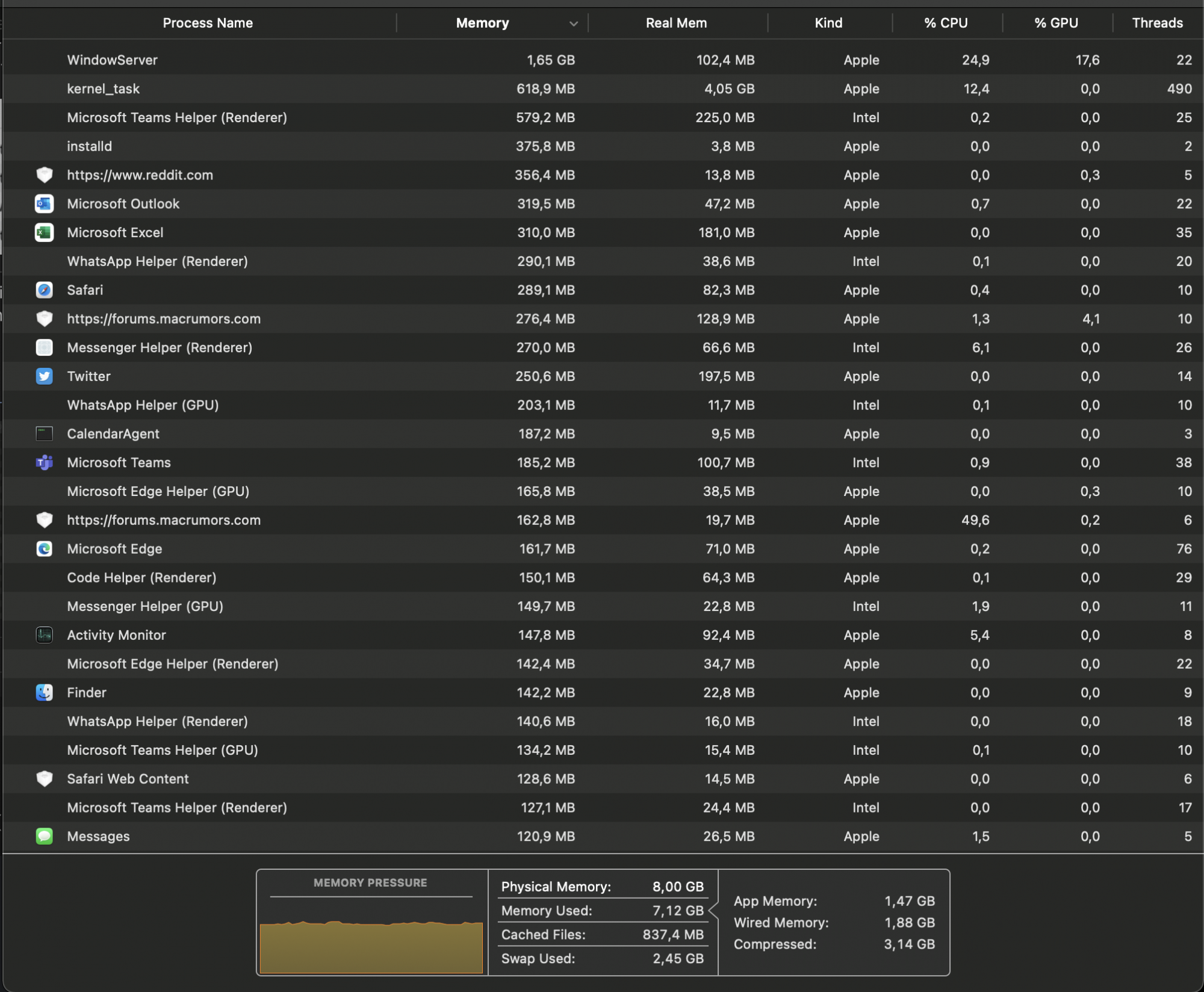1204x992 pixels.
Task: Click the shield icon of macrumors row using 276,4 MB
Action: (44, 319)
